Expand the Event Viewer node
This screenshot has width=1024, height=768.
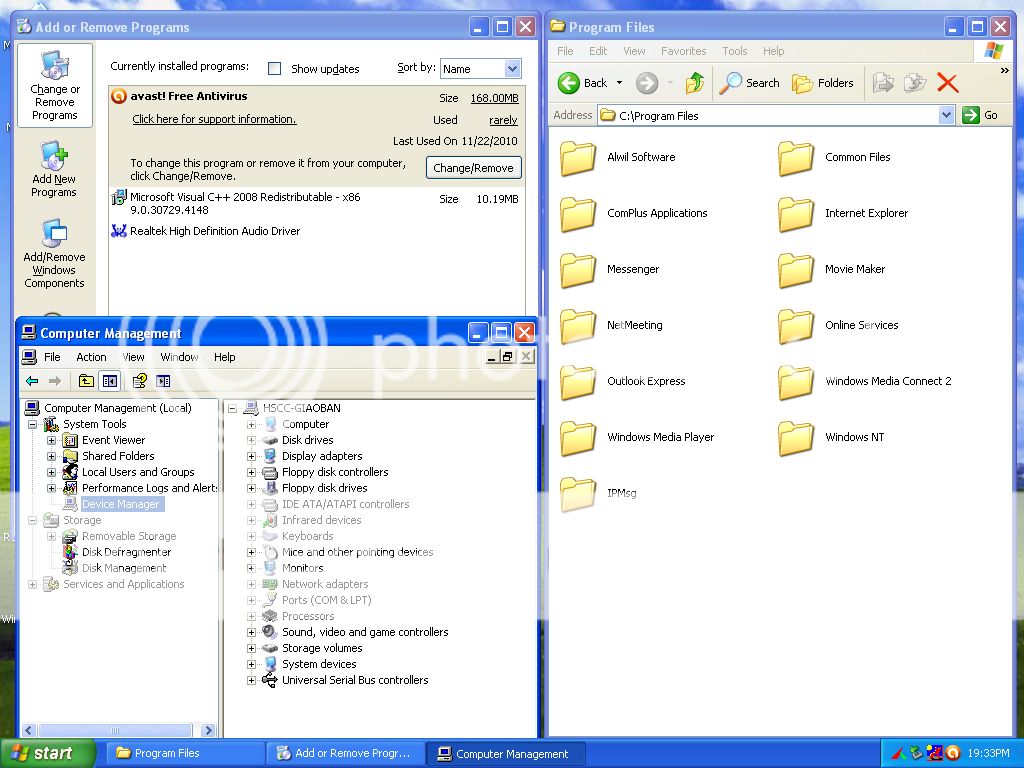click(51, 441)
